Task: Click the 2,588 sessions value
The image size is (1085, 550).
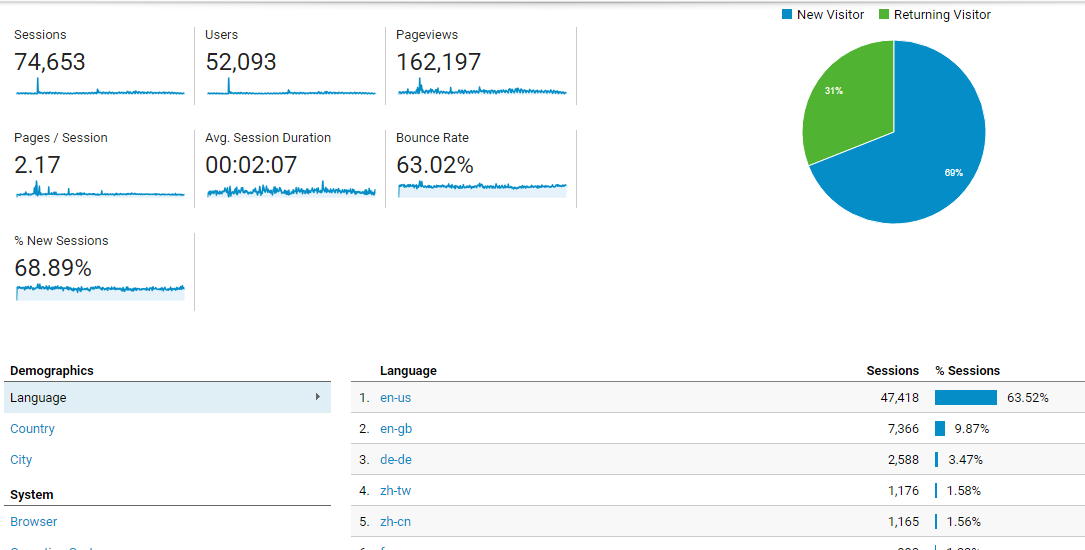Action: click(903, 460)
